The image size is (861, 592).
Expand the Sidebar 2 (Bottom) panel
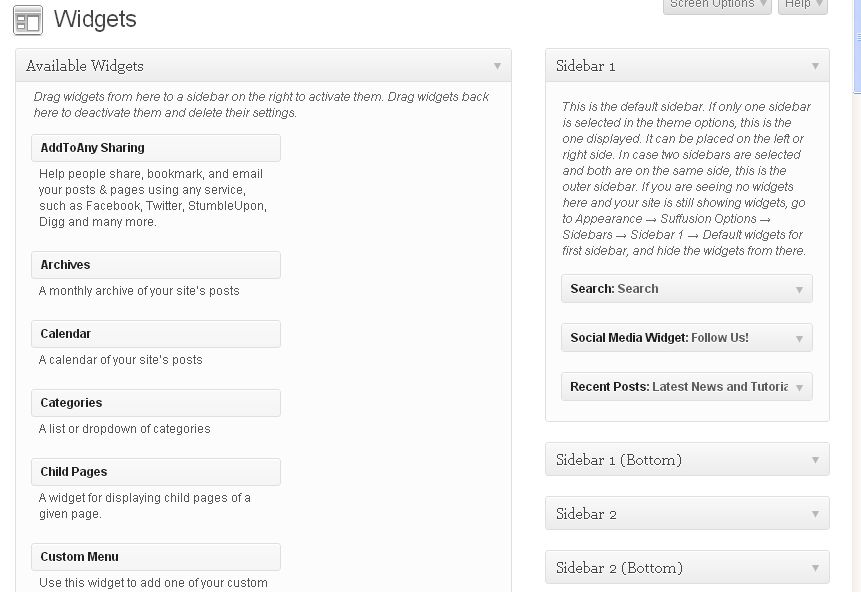point(815,568)
